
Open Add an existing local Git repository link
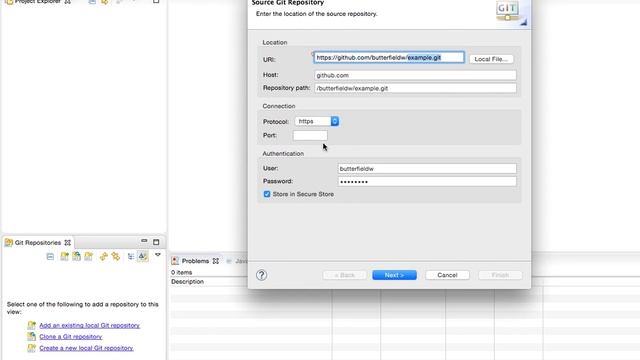(89, 325)
